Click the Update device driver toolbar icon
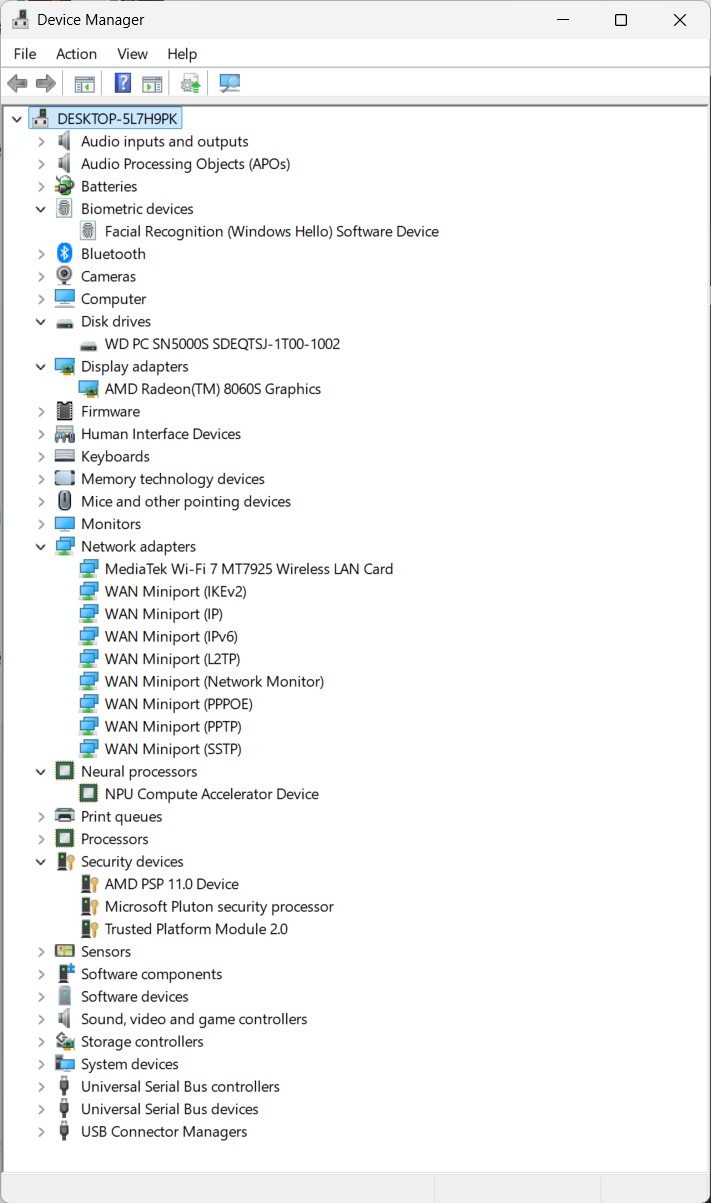Image resolution: width=711 pixels, height=1203 pixels. 190,83
